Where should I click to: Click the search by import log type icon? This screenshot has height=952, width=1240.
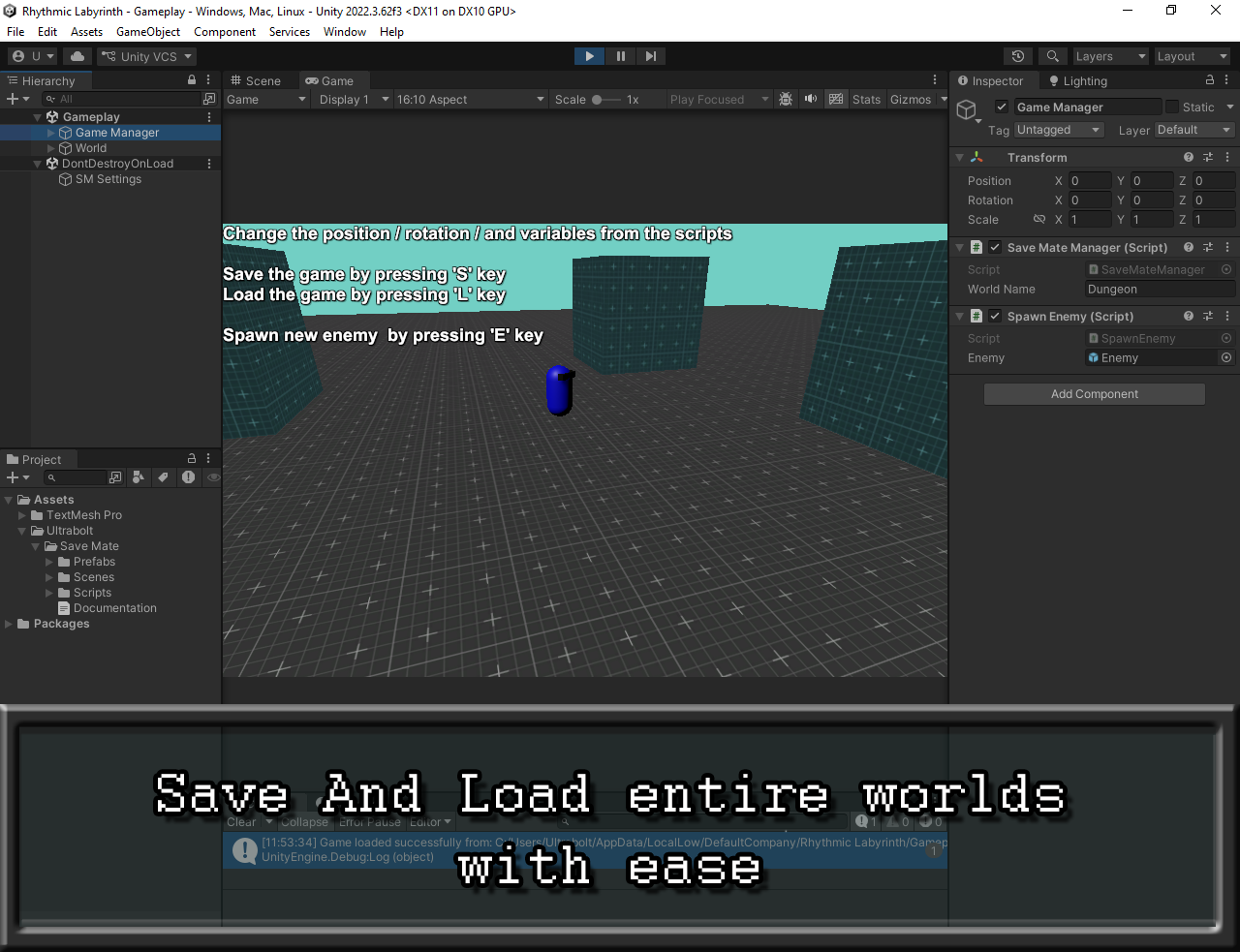point(188,477)
